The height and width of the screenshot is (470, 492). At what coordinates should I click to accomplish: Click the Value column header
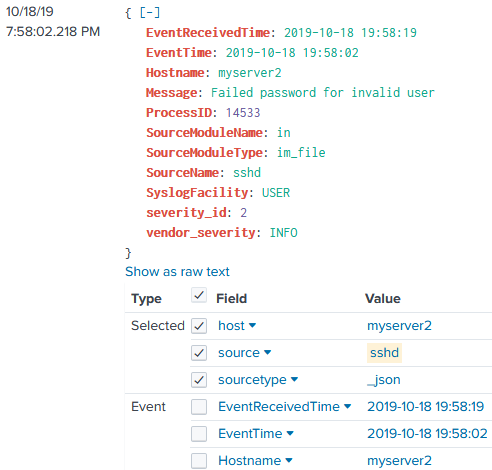point(383,298)
